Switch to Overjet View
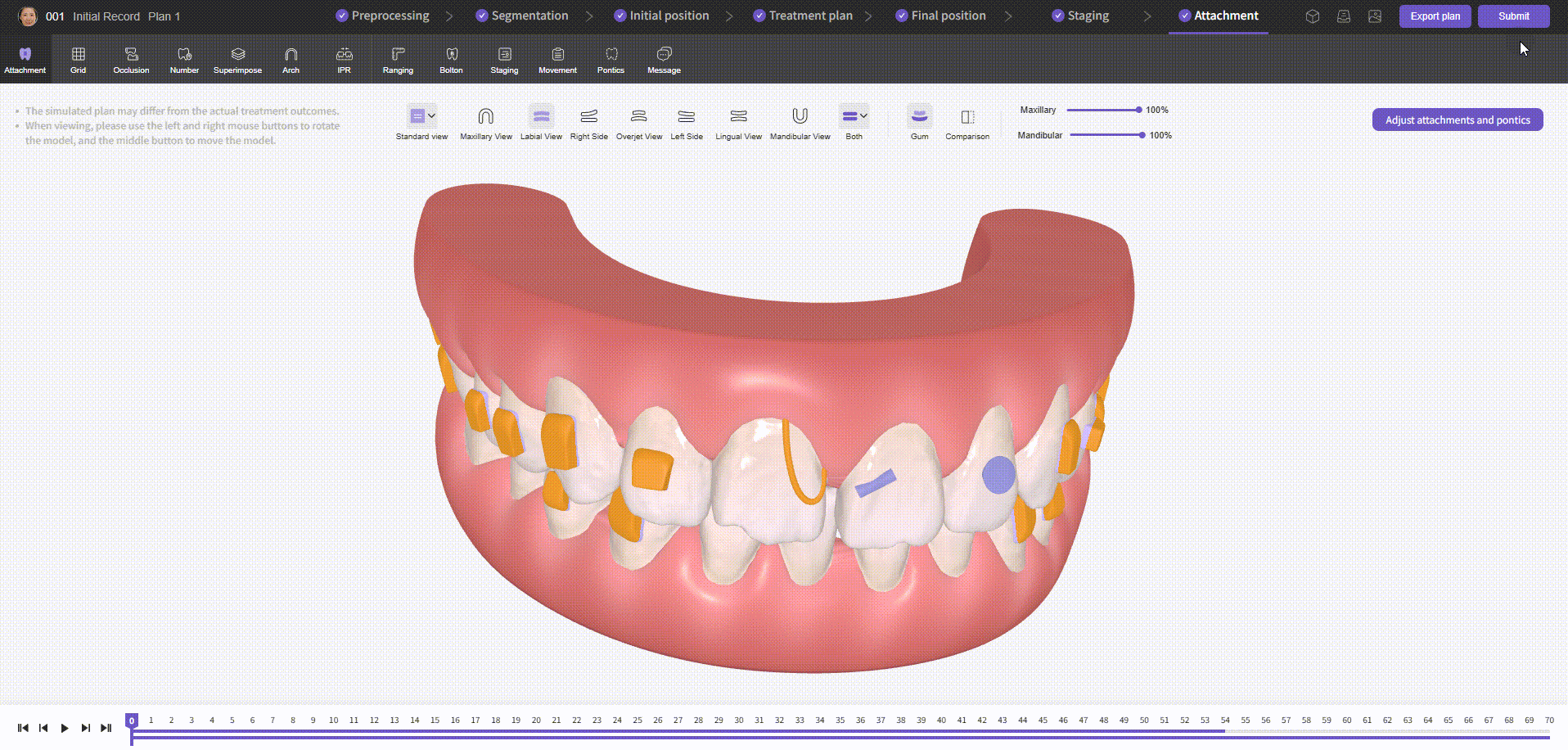 pyautogui.click(x=639, y=124)
